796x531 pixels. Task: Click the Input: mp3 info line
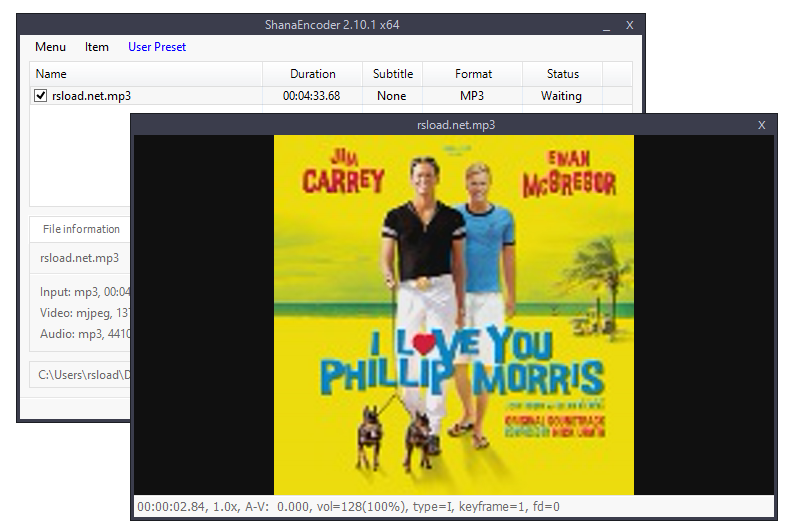click(x=85, y=292)
